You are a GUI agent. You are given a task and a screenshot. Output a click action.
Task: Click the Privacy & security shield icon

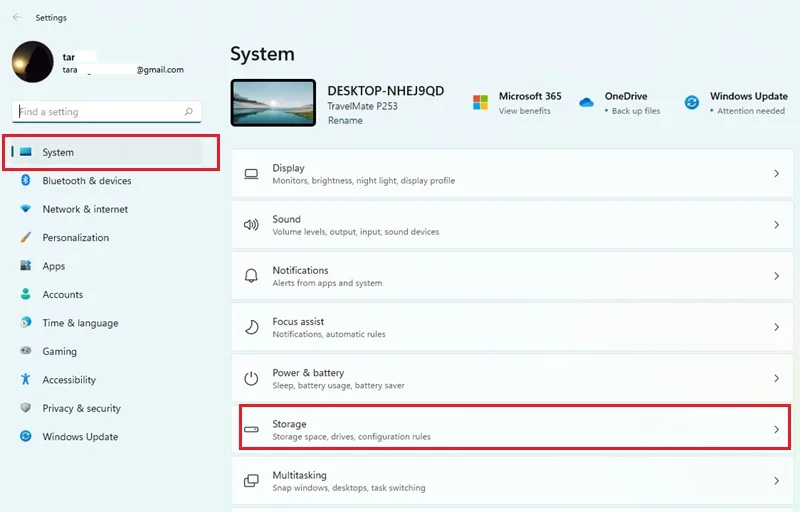[x=26, y=407]
